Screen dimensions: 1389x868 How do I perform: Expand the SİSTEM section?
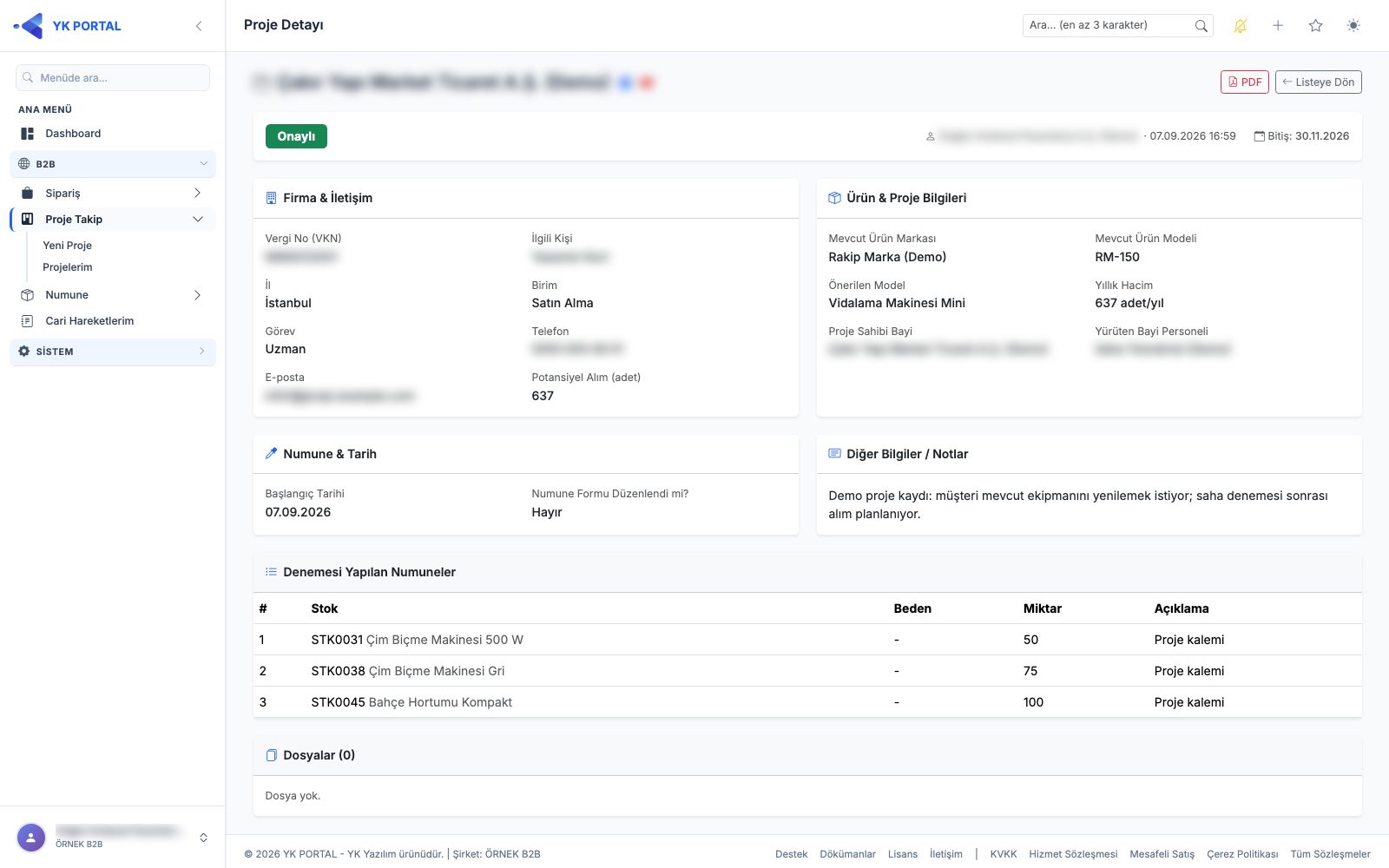click(x=113, y=352)
